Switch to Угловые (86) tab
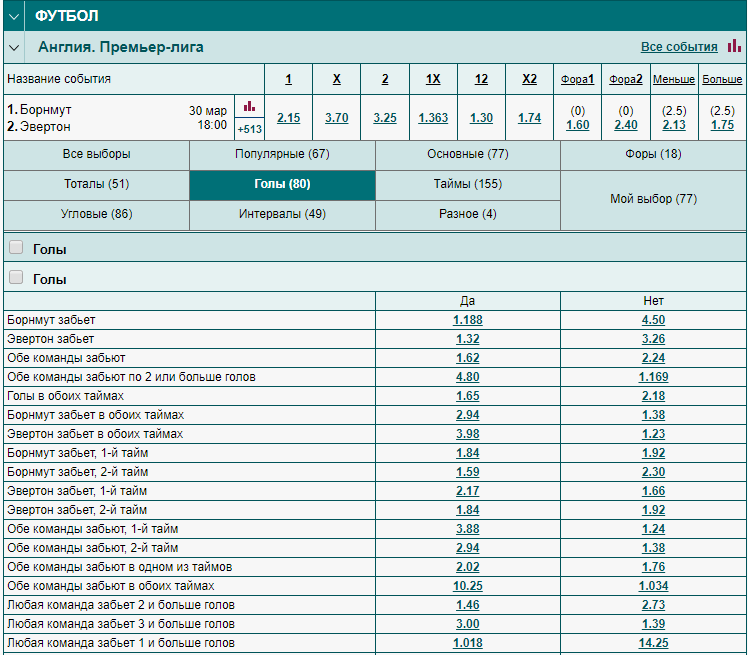 click(96, 214)
